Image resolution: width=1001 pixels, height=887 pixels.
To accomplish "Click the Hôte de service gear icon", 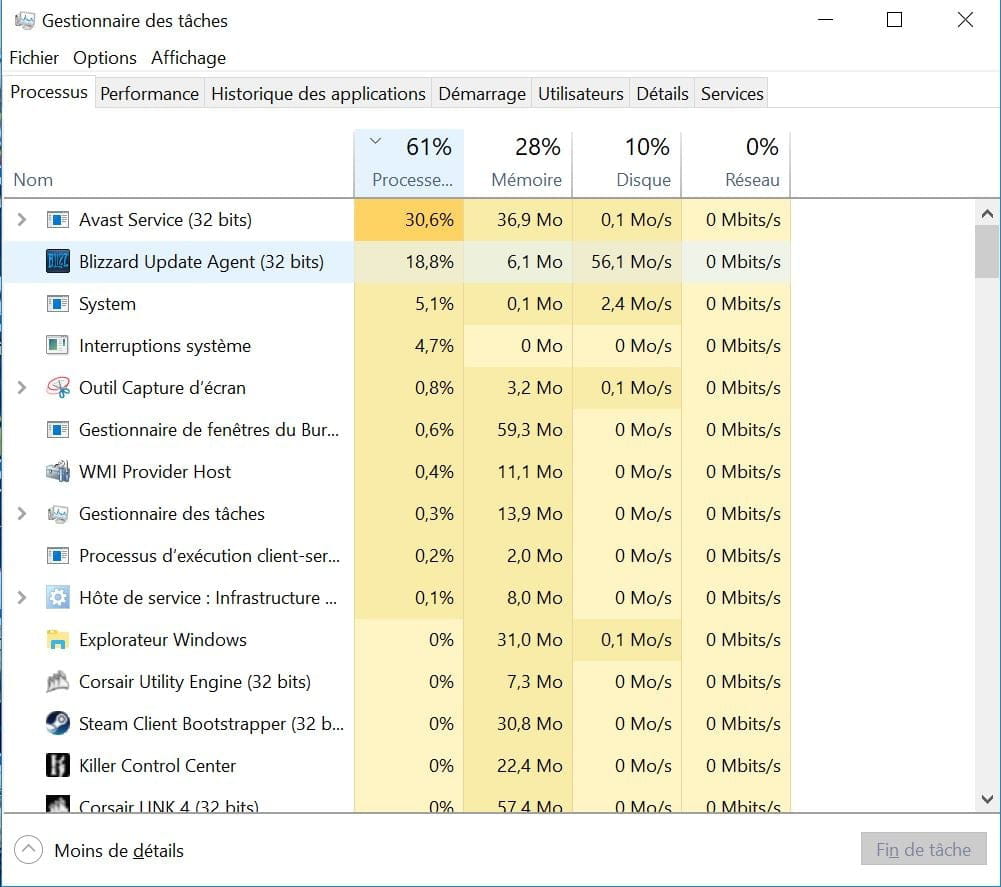I will pos(58,598).
